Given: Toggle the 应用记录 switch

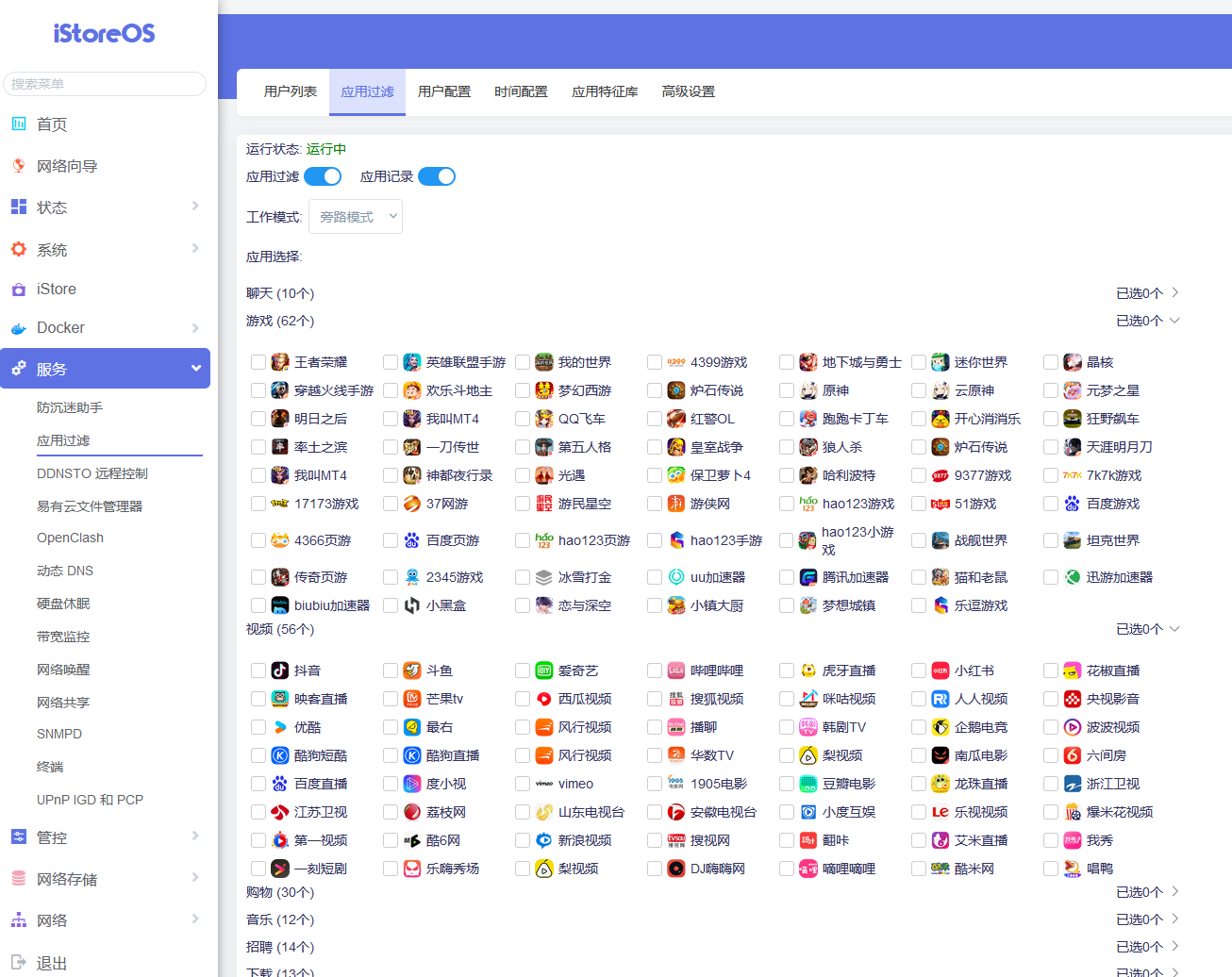Looking at the screenshot, I should coord(437,176).
